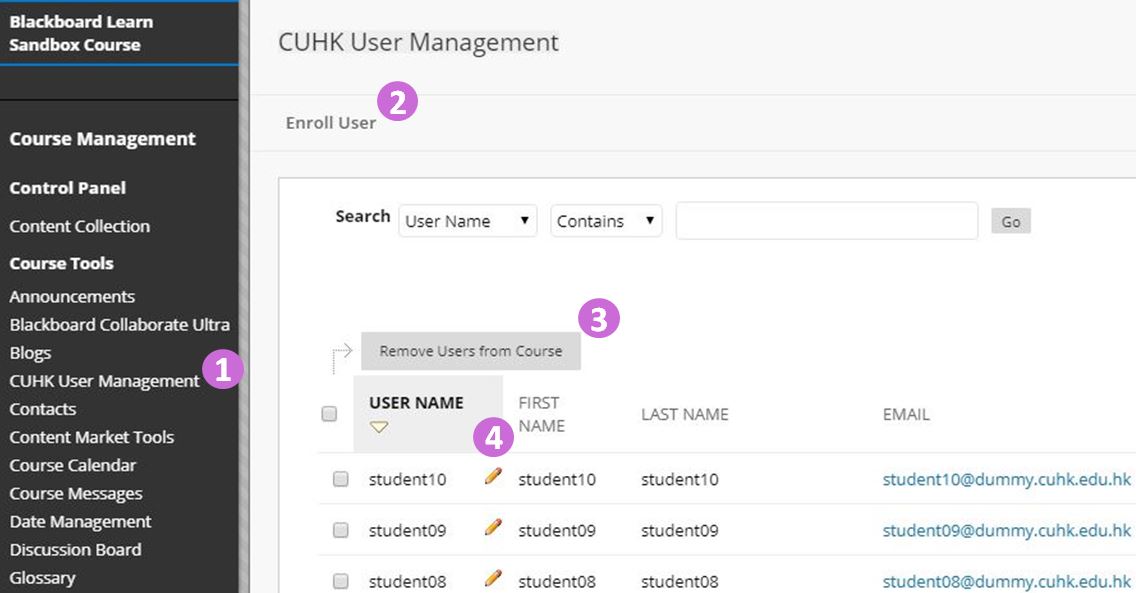
Task: Focus the search text input box
Action: click(826, 221)
